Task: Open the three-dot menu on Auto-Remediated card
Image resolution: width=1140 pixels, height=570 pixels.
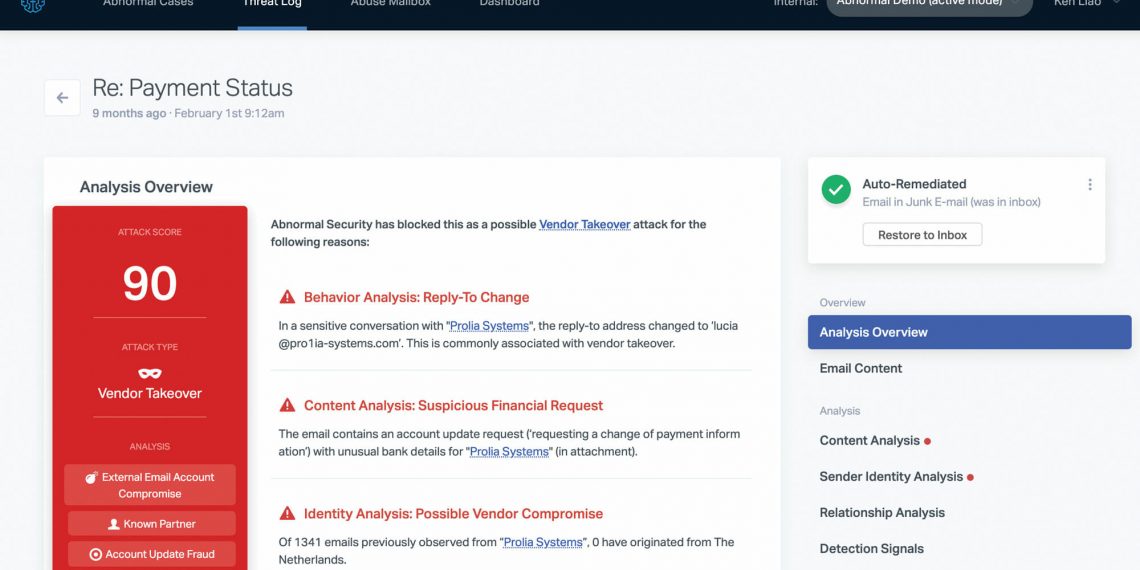Action: tap(1089, 185)
